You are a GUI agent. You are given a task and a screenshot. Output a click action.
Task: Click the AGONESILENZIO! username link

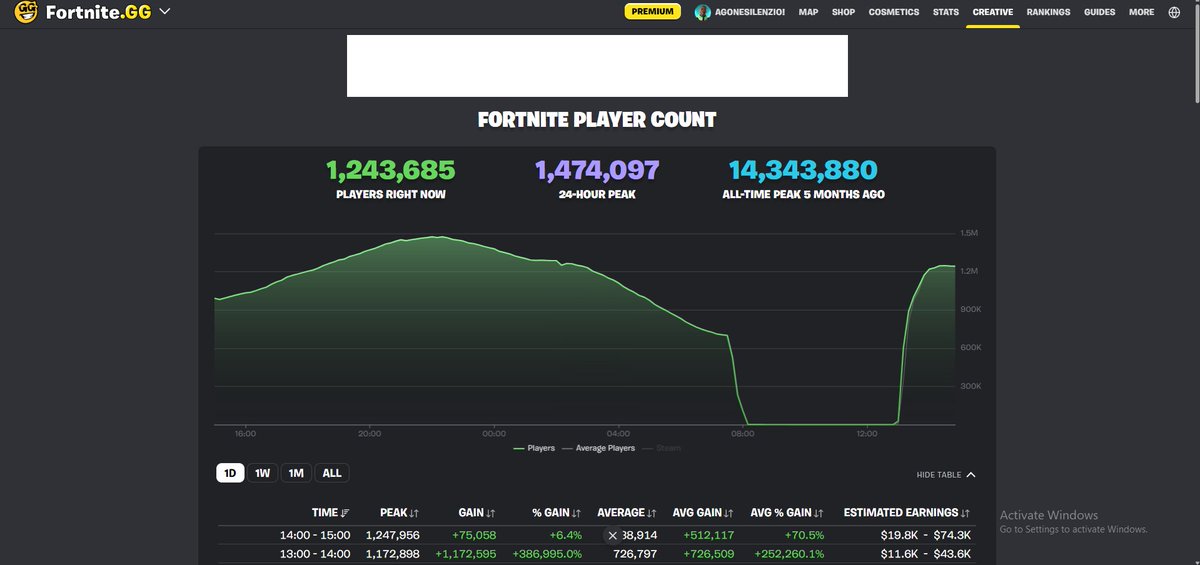(751, 12)
